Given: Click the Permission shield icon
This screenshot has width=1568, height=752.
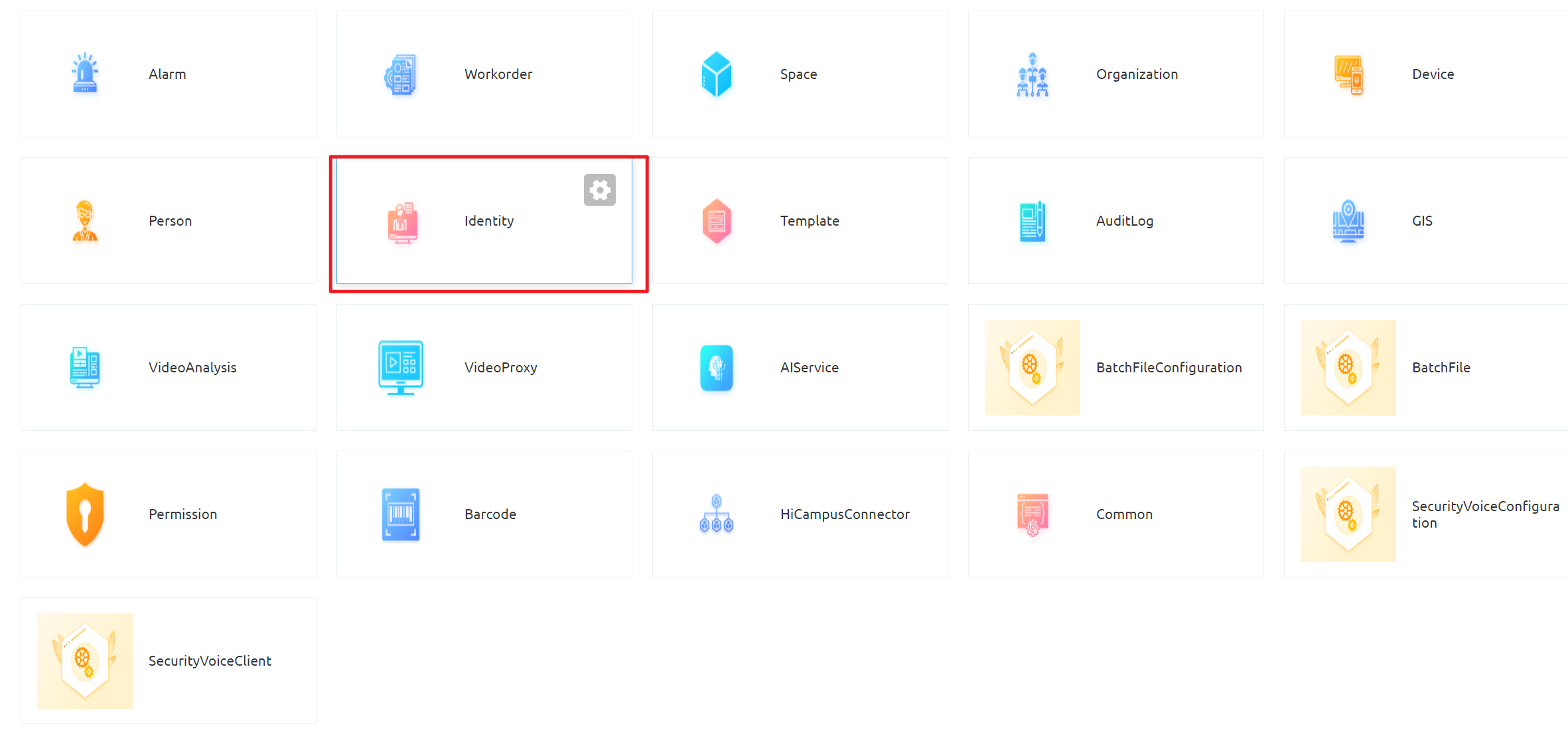Looking at the screenshot, I should [85, 514].
